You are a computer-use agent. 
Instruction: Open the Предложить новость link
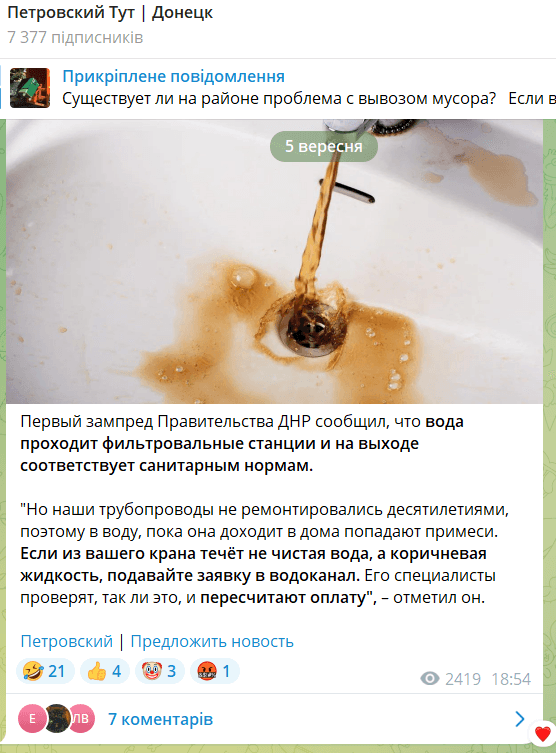click(212, 642)
